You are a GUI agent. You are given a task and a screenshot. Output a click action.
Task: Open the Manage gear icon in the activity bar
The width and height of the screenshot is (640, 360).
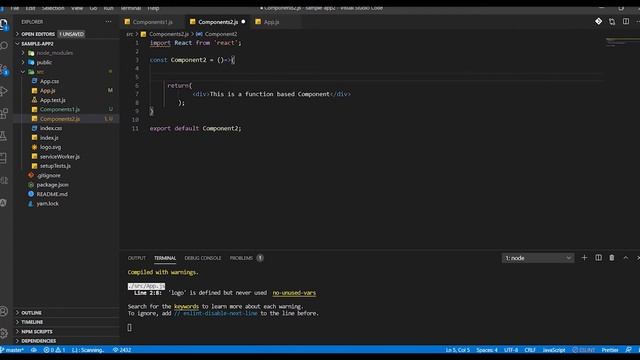(4, 333)
